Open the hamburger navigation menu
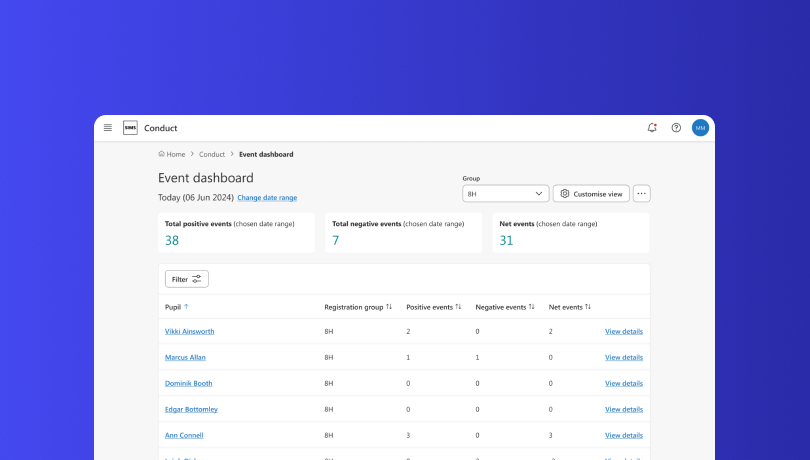The height and width of the screenshot is (460, 810). [108, 128]
